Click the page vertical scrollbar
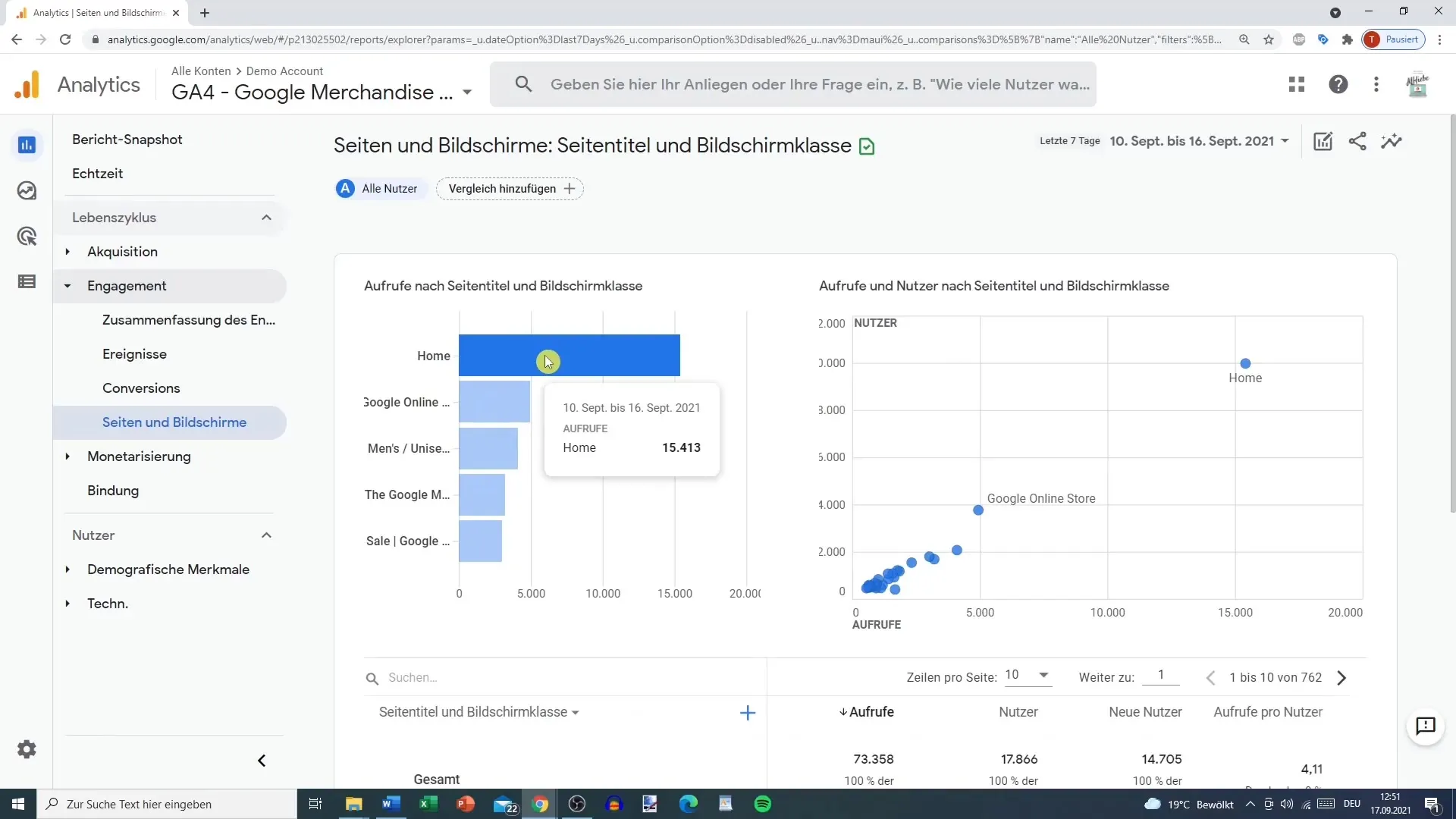The height and width of the screenshot is (819, 1456). coord(1452,315)
